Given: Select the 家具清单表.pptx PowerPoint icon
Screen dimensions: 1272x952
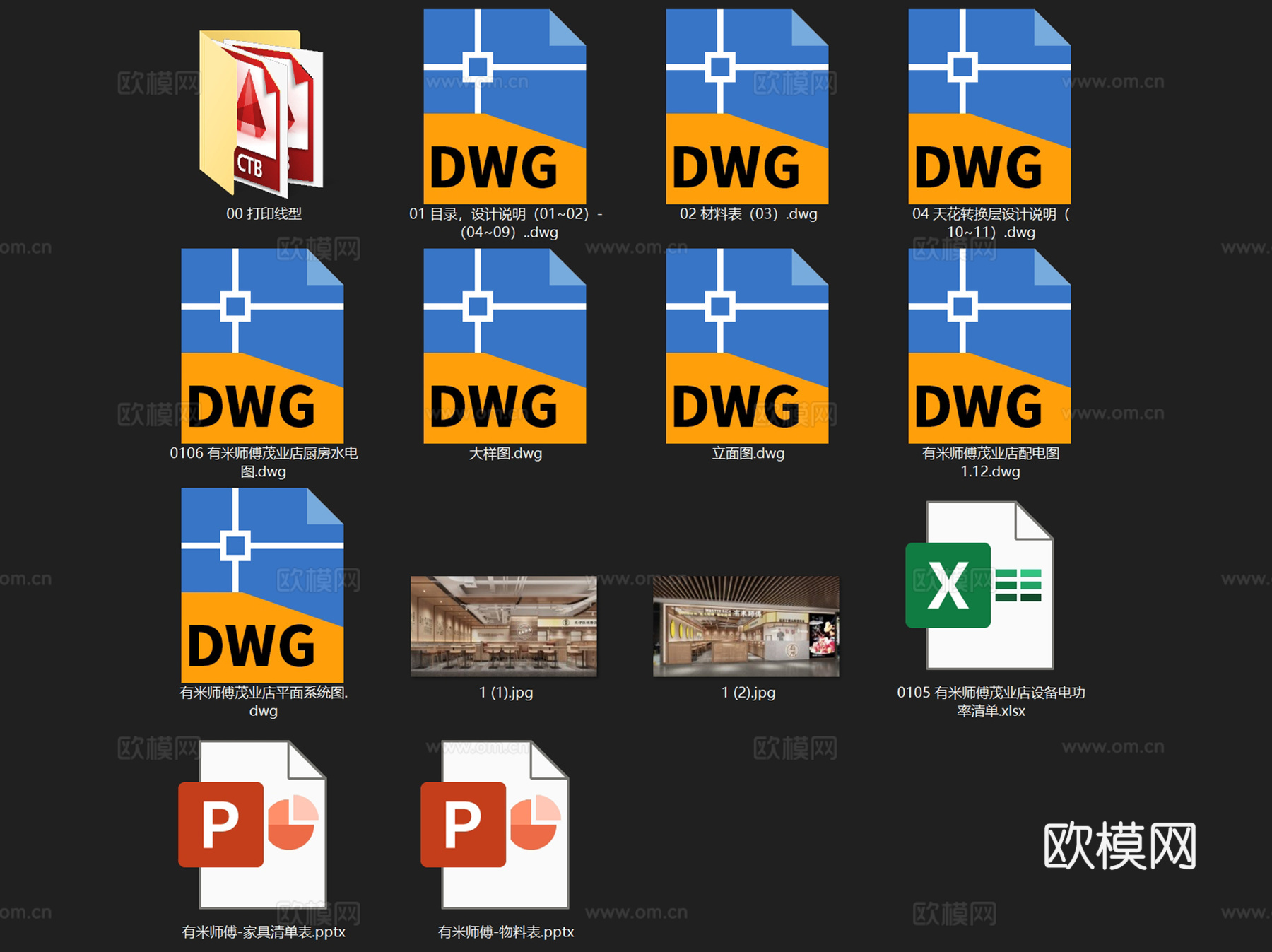Looking at the screenshot, I should tap(253, 824).
